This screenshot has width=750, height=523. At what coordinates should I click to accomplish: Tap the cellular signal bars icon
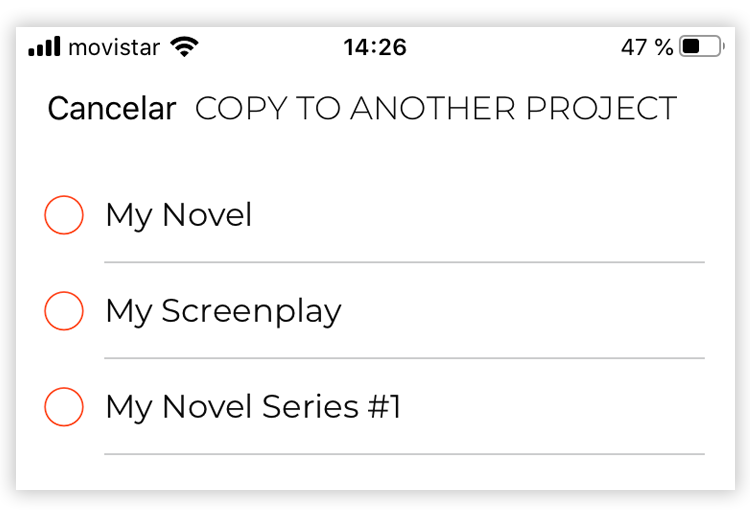click(x=44, y=46)
